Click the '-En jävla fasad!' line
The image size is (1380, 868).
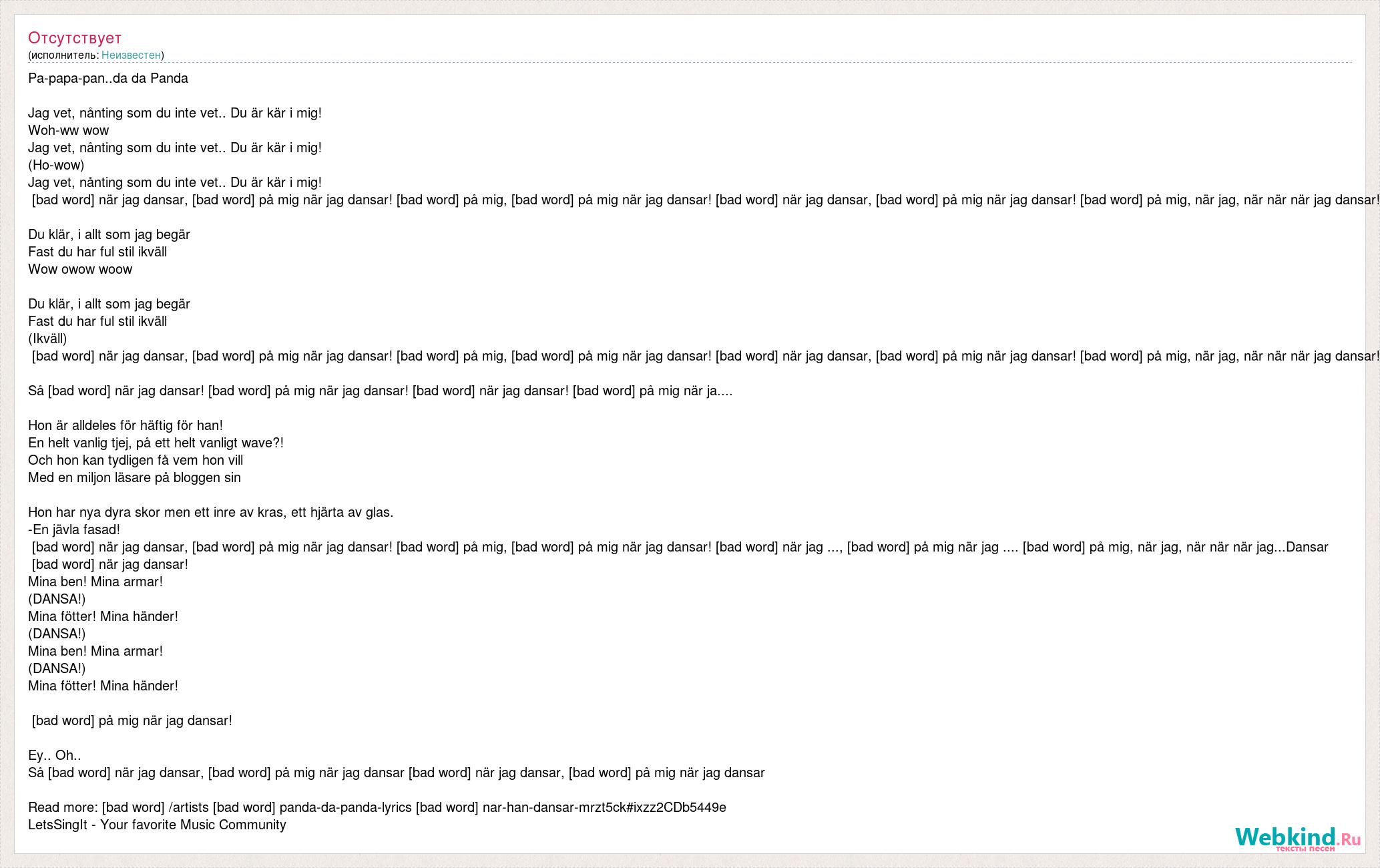point(74,529)
